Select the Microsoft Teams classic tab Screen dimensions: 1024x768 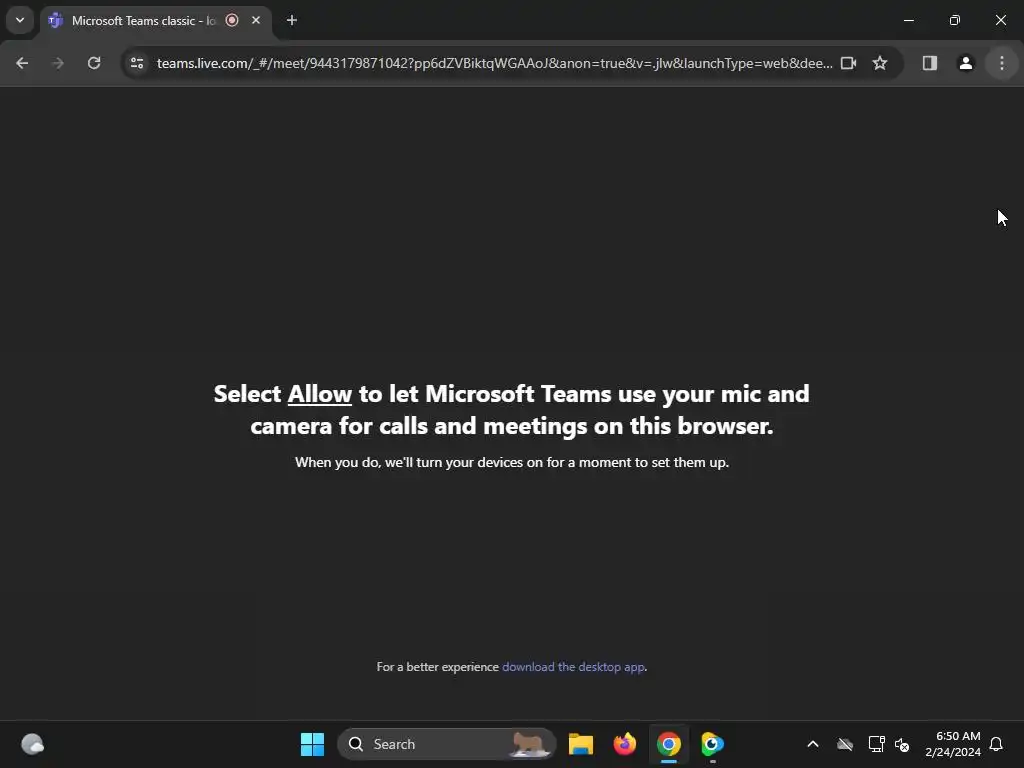pos(144,21)
